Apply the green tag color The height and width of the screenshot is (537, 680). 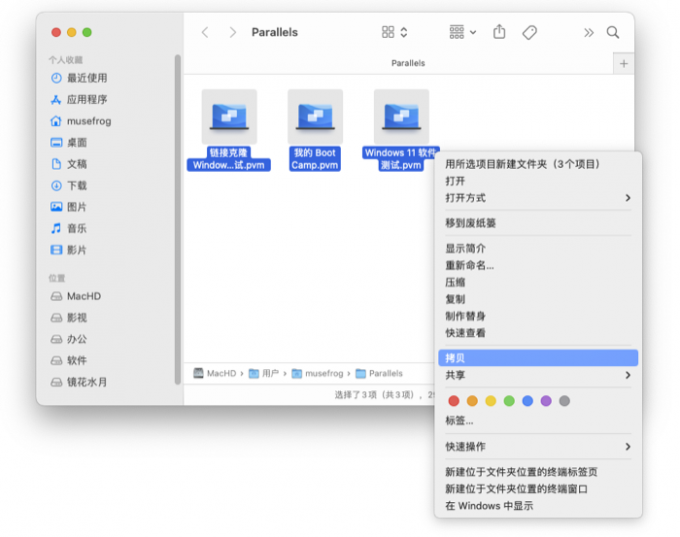tap(509, 401)
